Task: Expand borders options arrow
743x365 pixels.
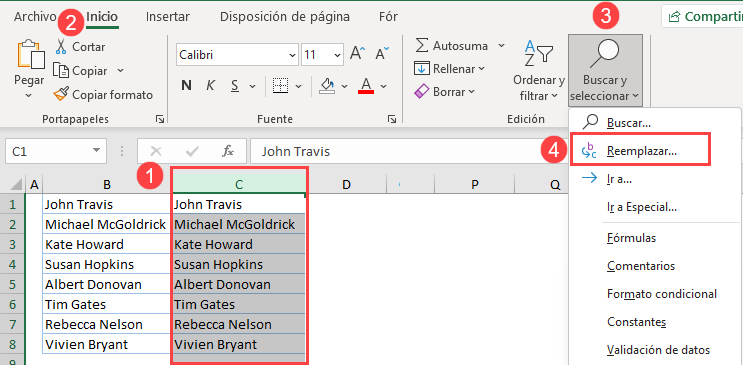Action: [x=299, y=87]
